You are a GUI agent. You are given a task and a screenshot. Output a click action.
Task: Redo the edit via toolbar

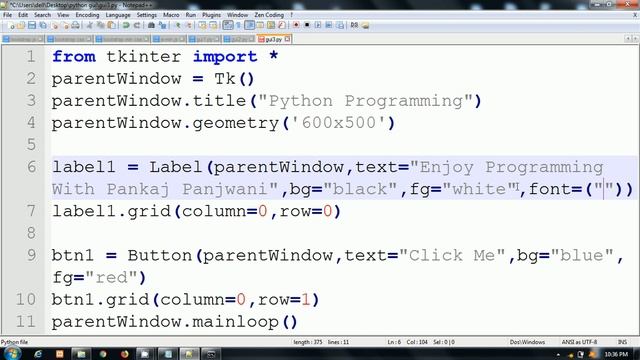click(x=137, y=25)
